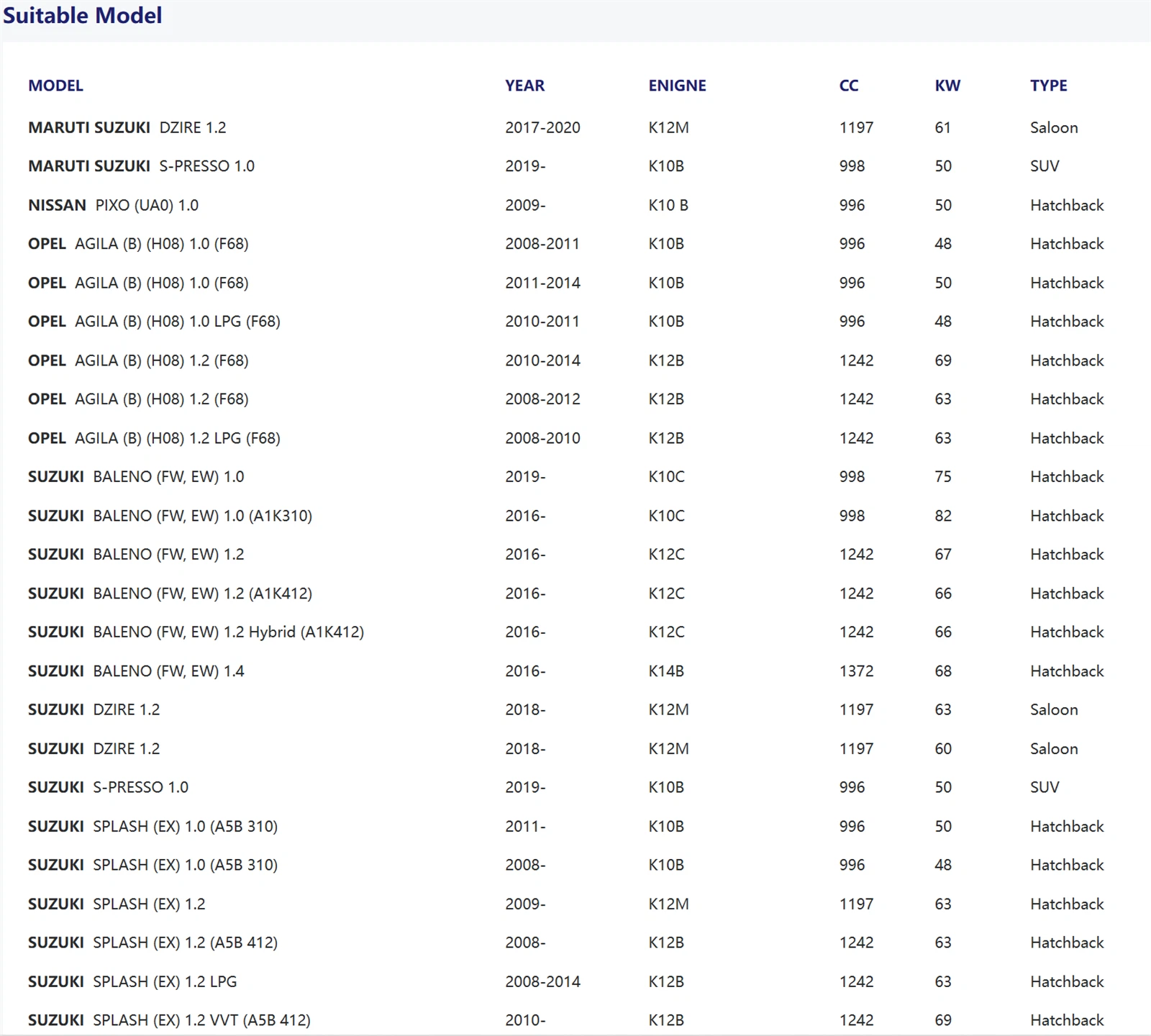Click KW value 75 in BALENO row
1151x1036 pixels.
click(x=943, y=477)
